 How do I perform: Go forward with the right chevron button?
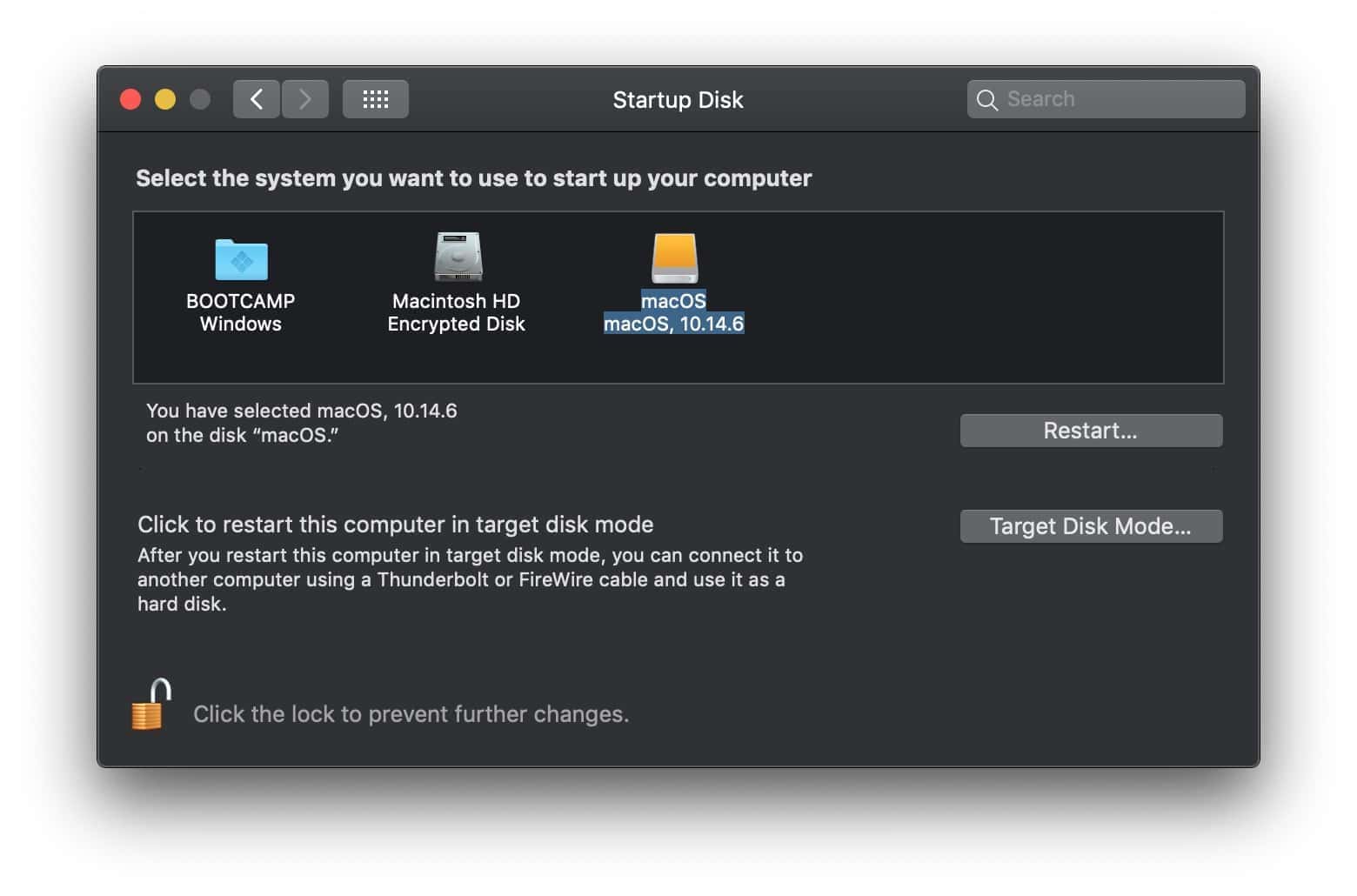[x=304, y=99]
